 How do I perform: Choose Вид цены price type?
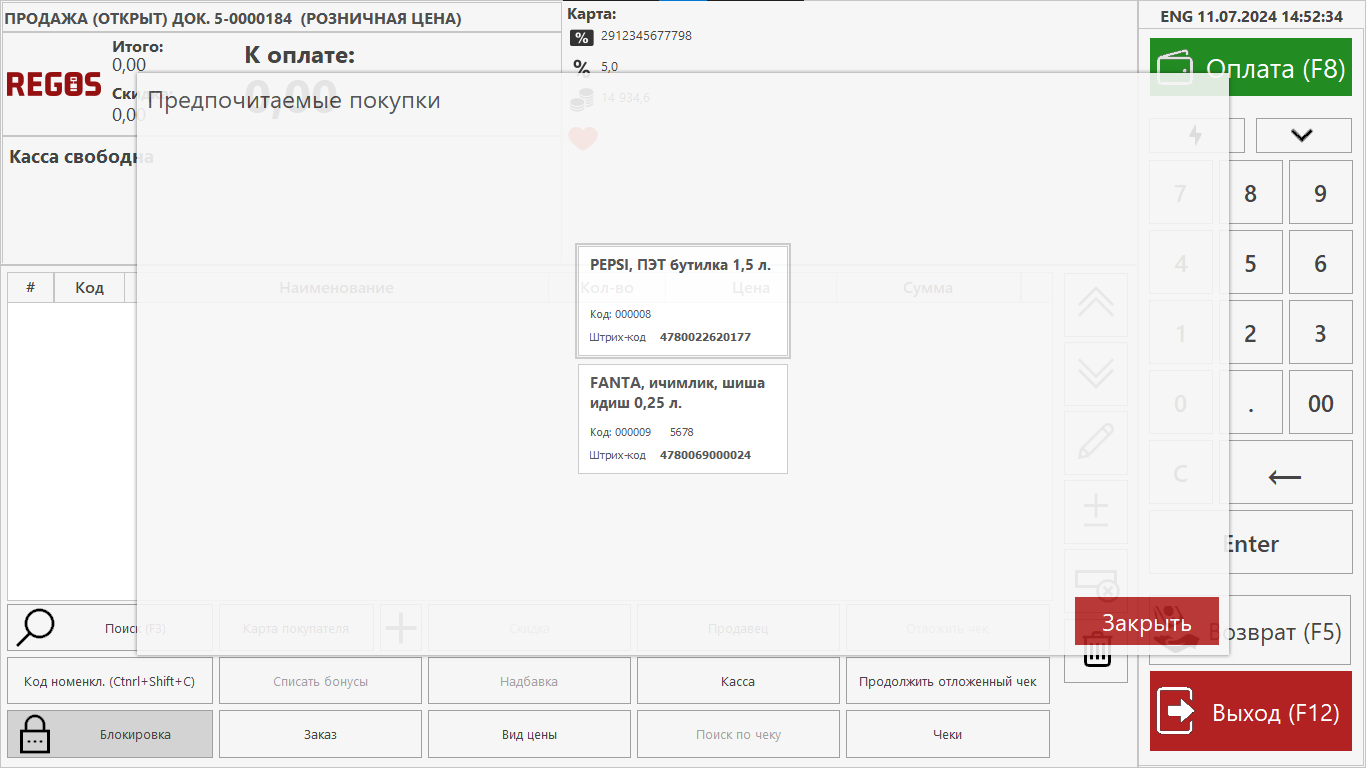pyautogui.click(x=529, y=735)
